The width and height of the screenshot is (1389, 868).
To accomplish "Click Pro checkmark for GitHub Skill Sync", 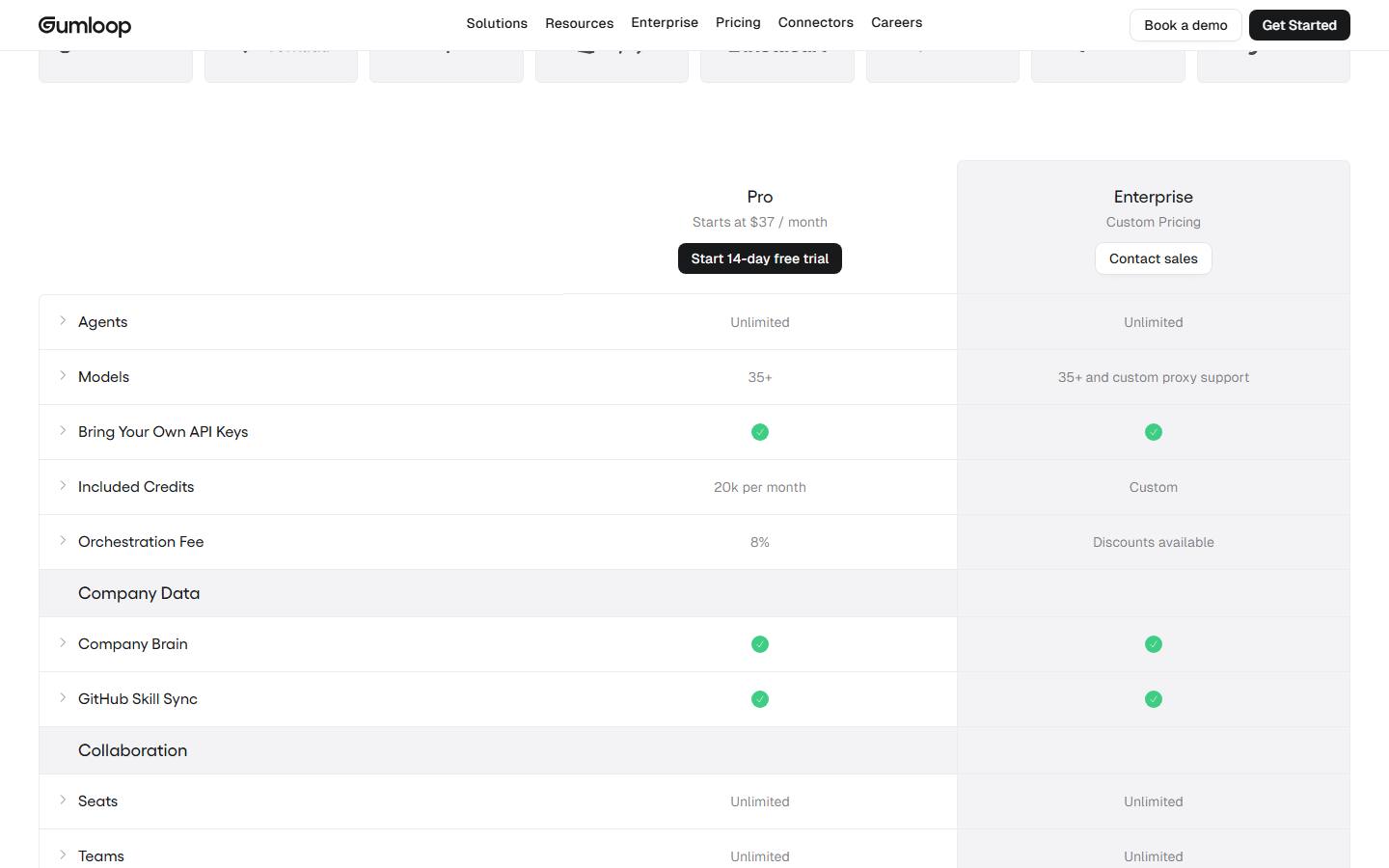I will tap(760, 699).
